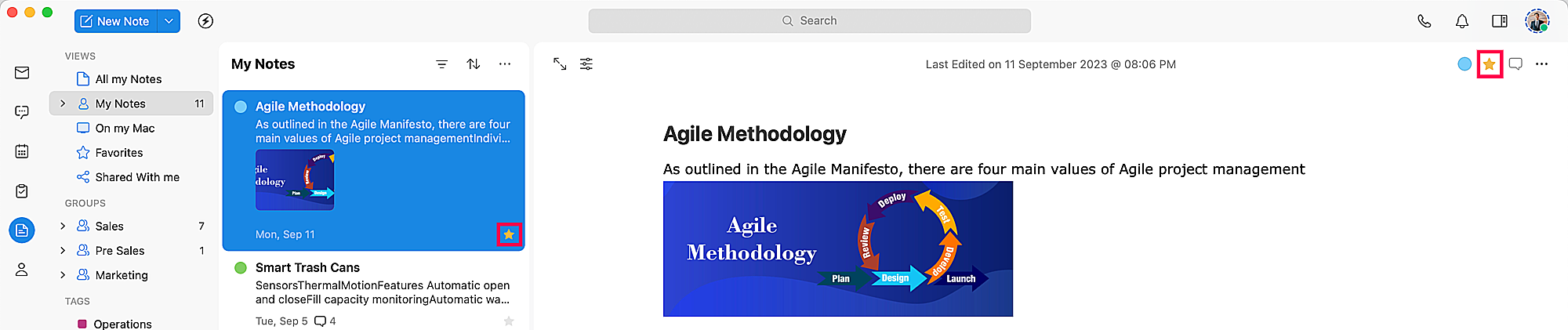Click the sort notes arrows icon
1568x330 pixels.
tap(474, 64)
